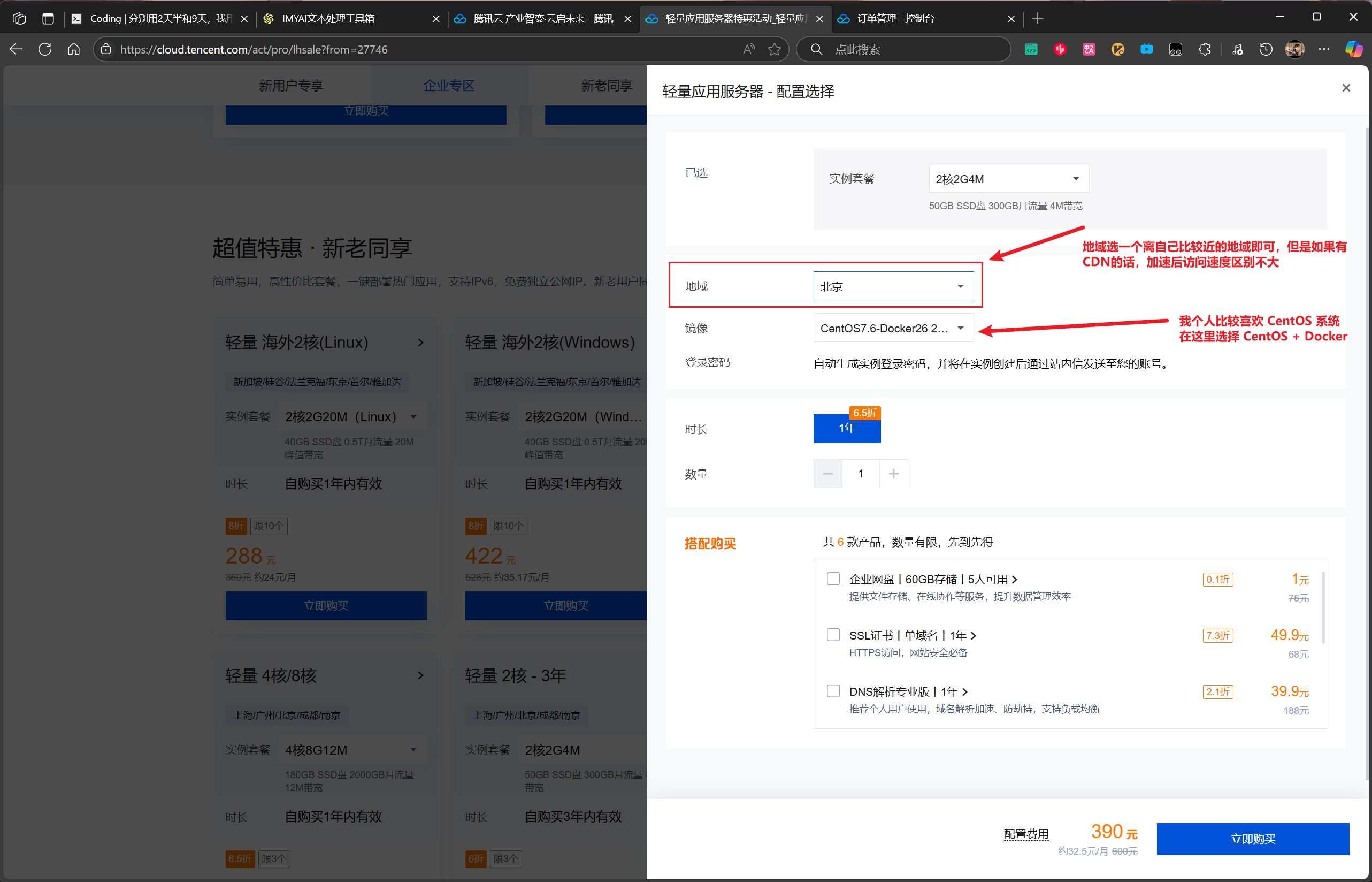Viewport: 1372px width, 882px height.
Task: Refresh the current page
Action: point(44,49)
